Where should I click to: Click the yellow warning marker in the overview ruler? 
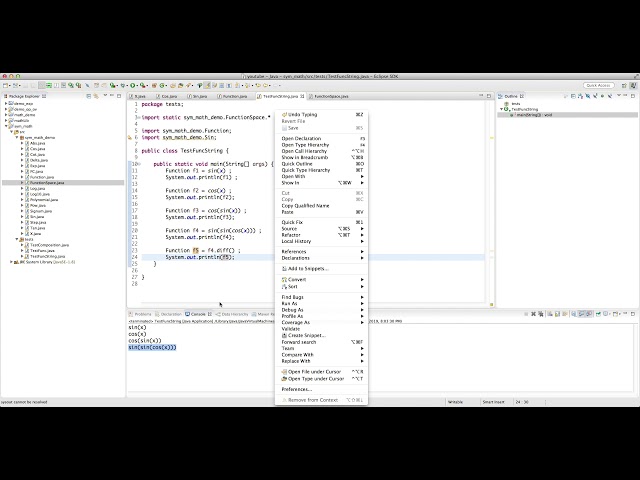click(492, 138)
